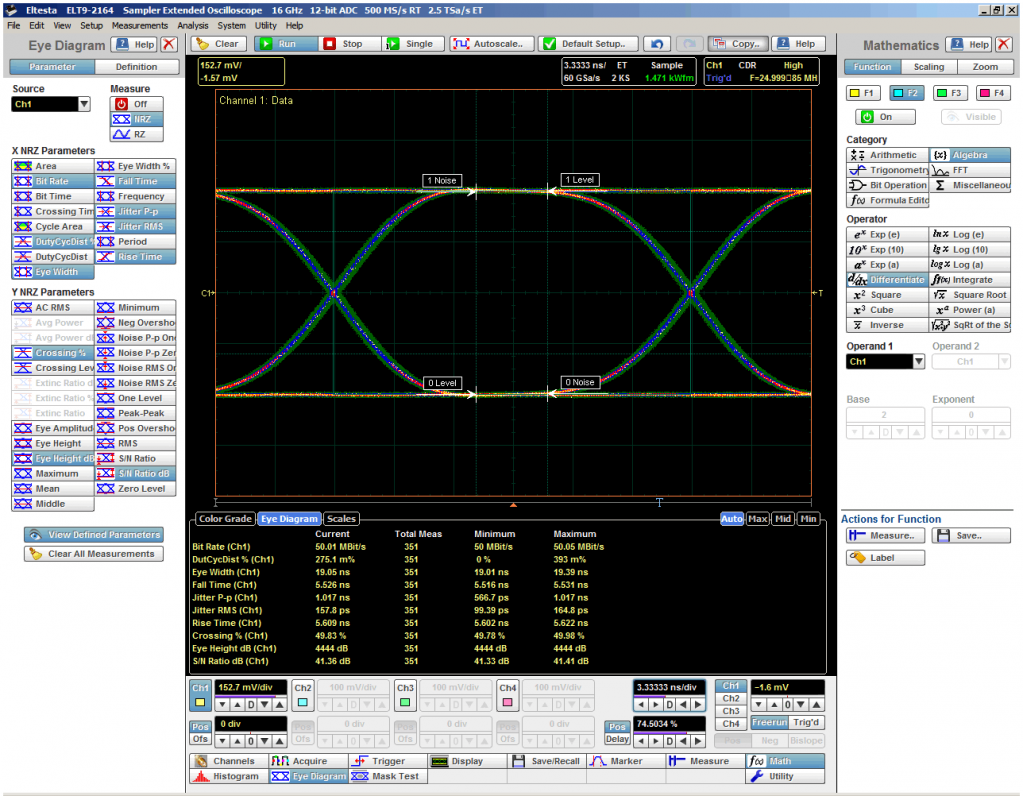Select the F3 green function swatch
The width and height of the screenshot is (1023, 796).
pyautogui.click(x=948, y=93)
